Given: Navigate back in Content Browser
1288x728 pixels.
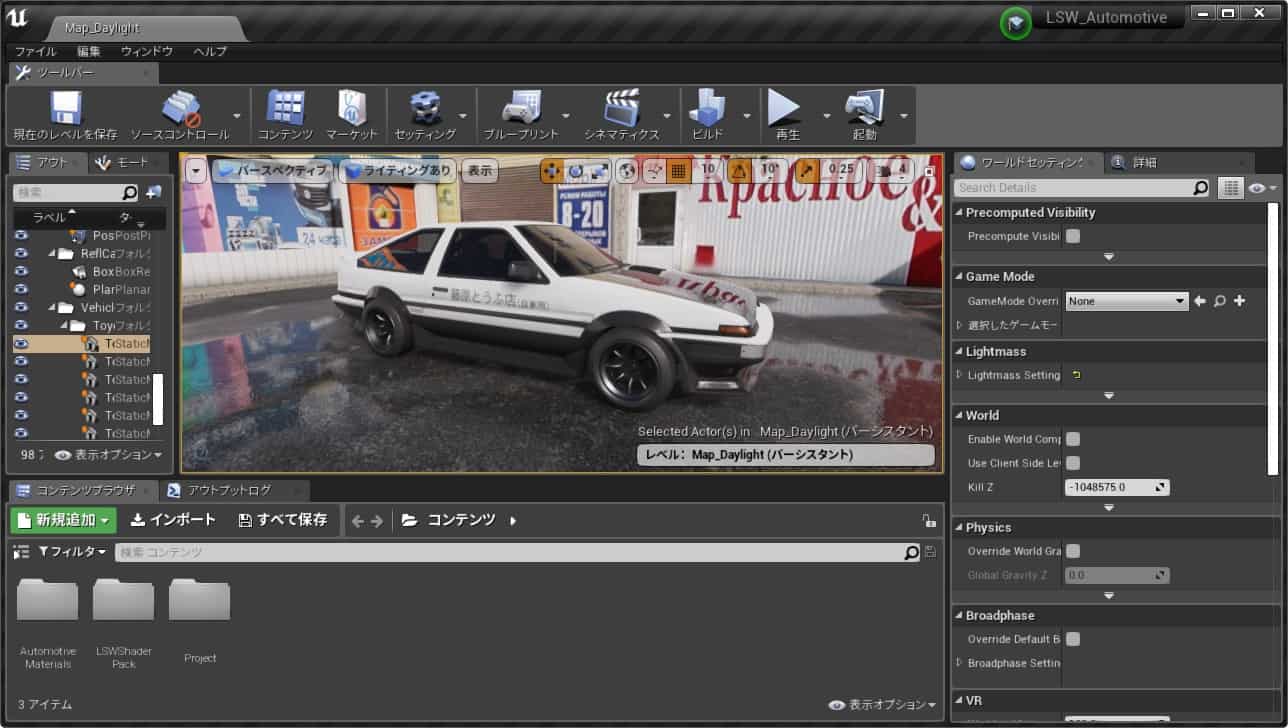Looking at the screenshot, I should (358, 521).
